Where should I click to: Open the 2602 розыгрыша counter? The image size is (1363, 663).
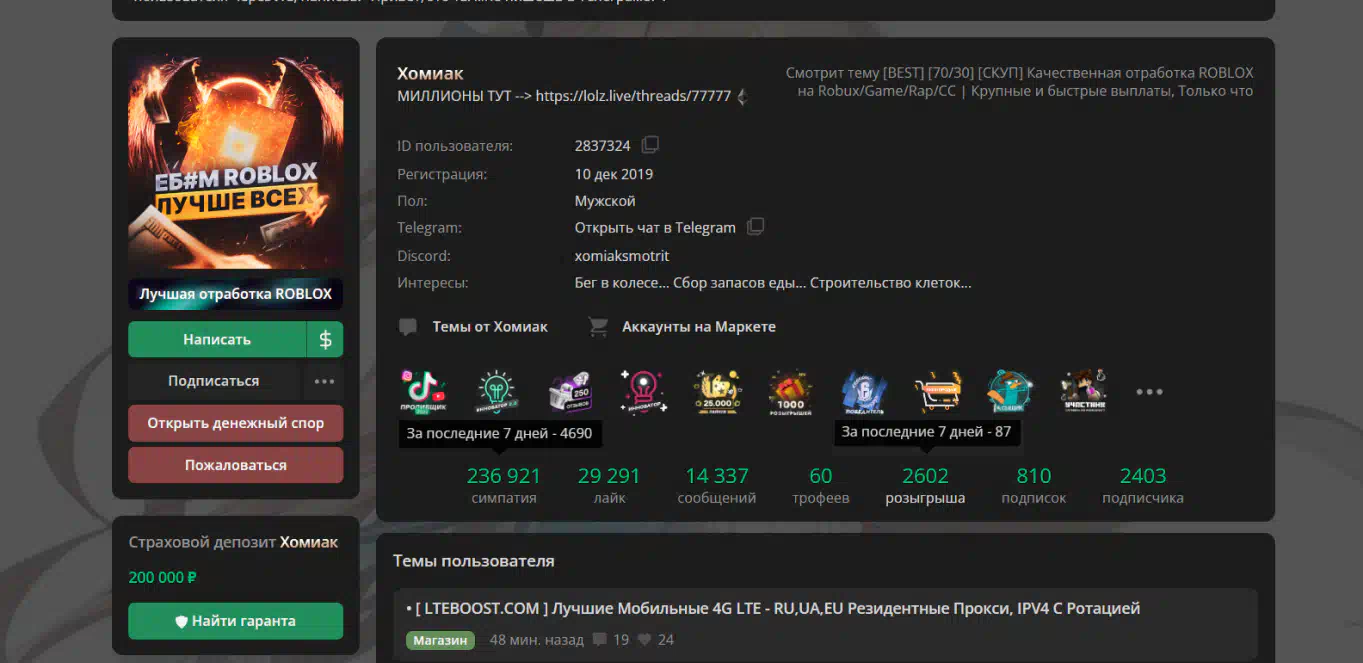coord(925,485)
